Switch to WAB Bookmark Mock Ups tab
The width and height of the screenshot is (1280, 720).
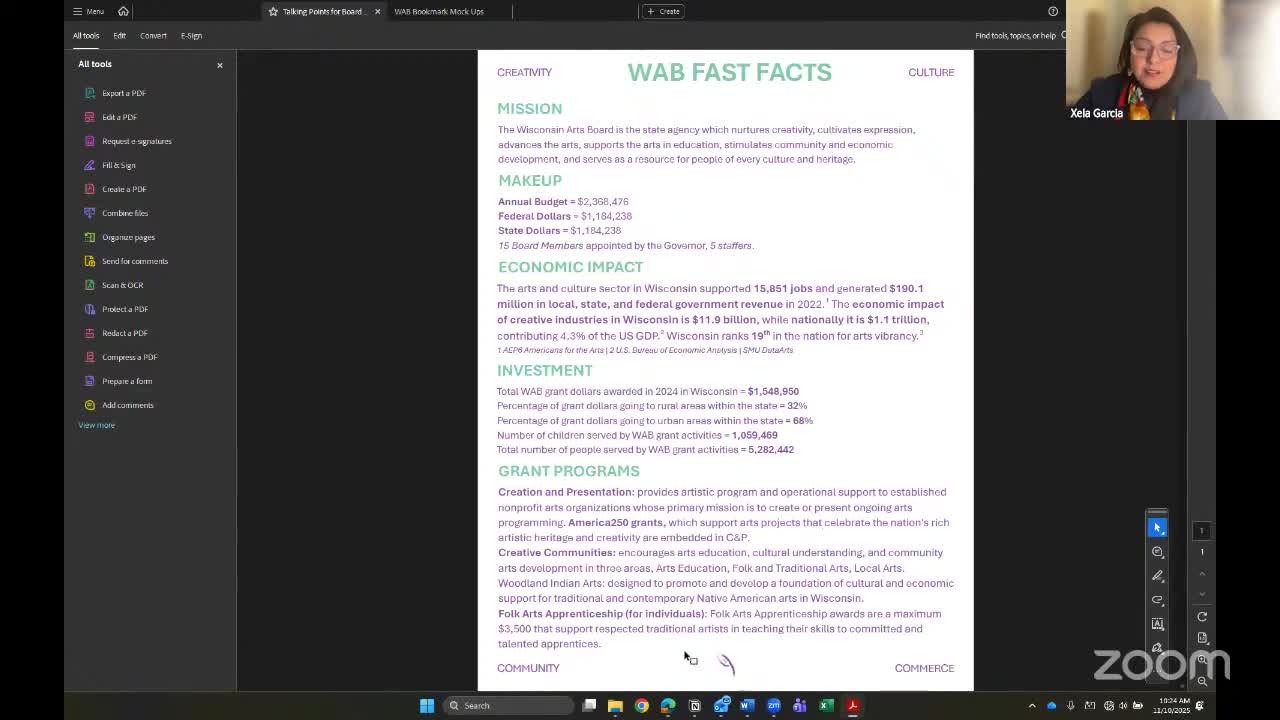click(x=439, y=11)
